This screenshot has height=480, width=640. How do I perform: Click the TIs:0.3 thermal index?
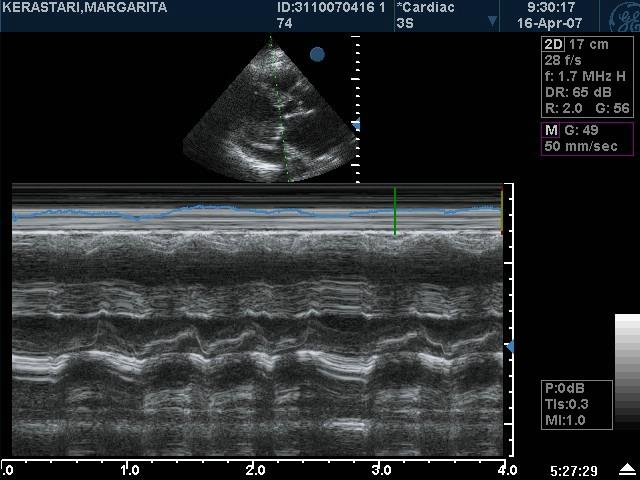click(567, 404)
